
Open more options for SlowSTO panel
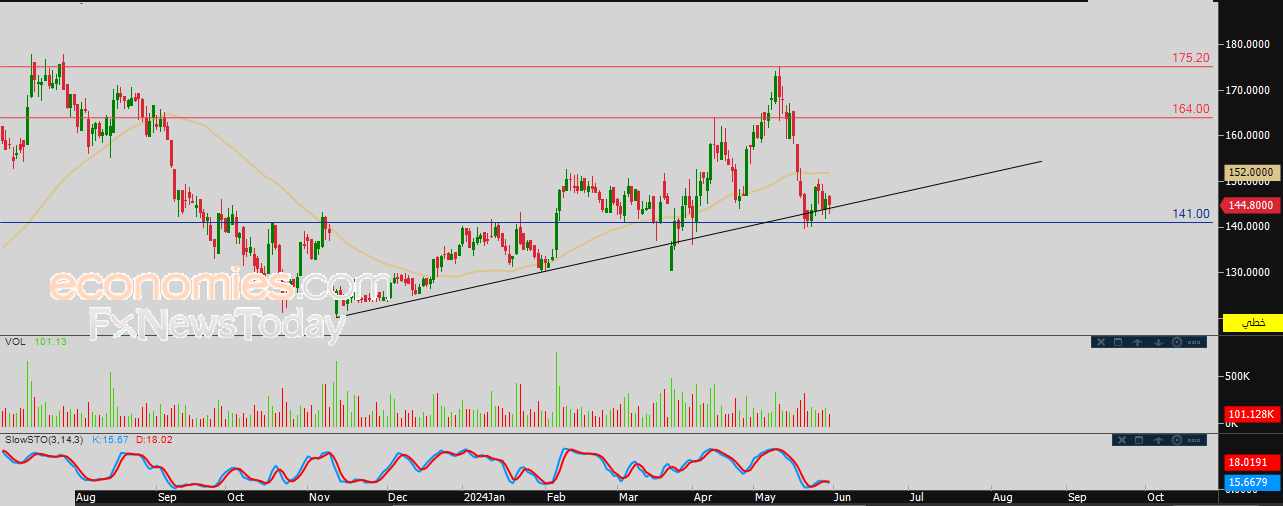pyautogui.click(x=1195, y=440)
